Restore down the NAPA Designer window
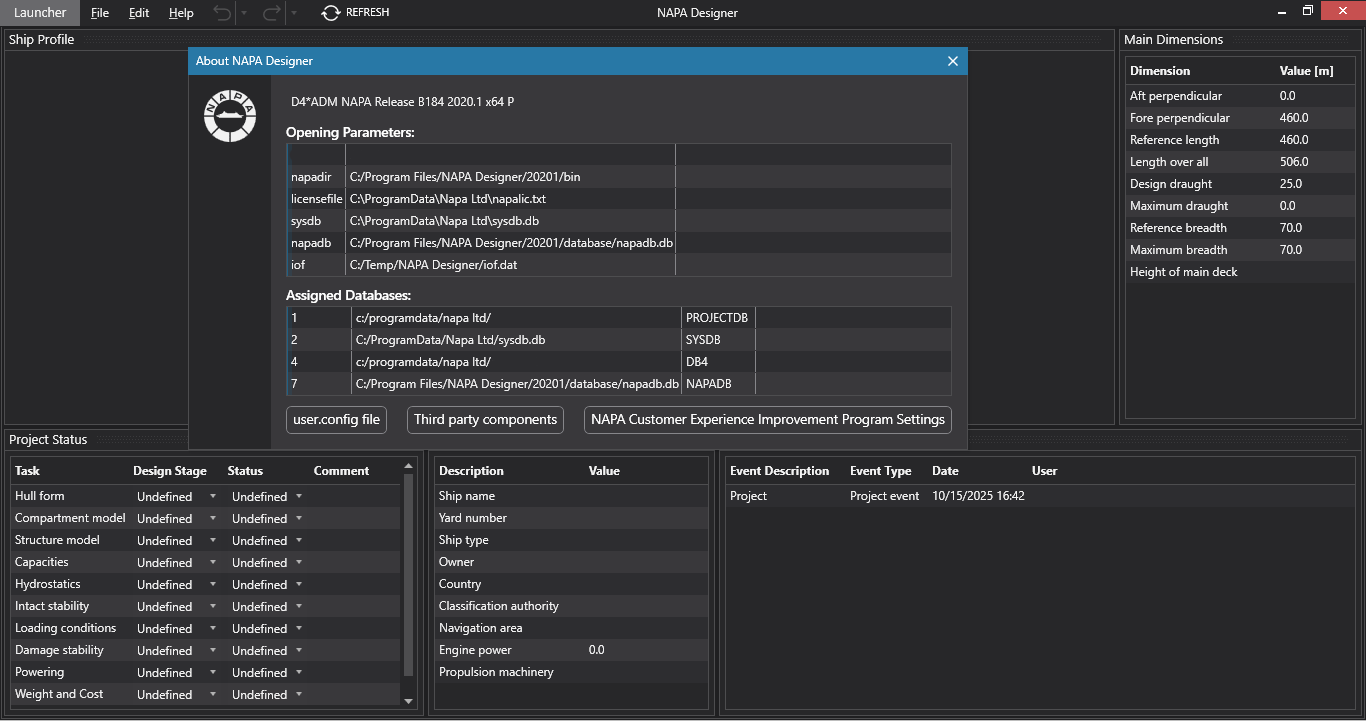The image size is (1366, 721). click(1308, 11)
